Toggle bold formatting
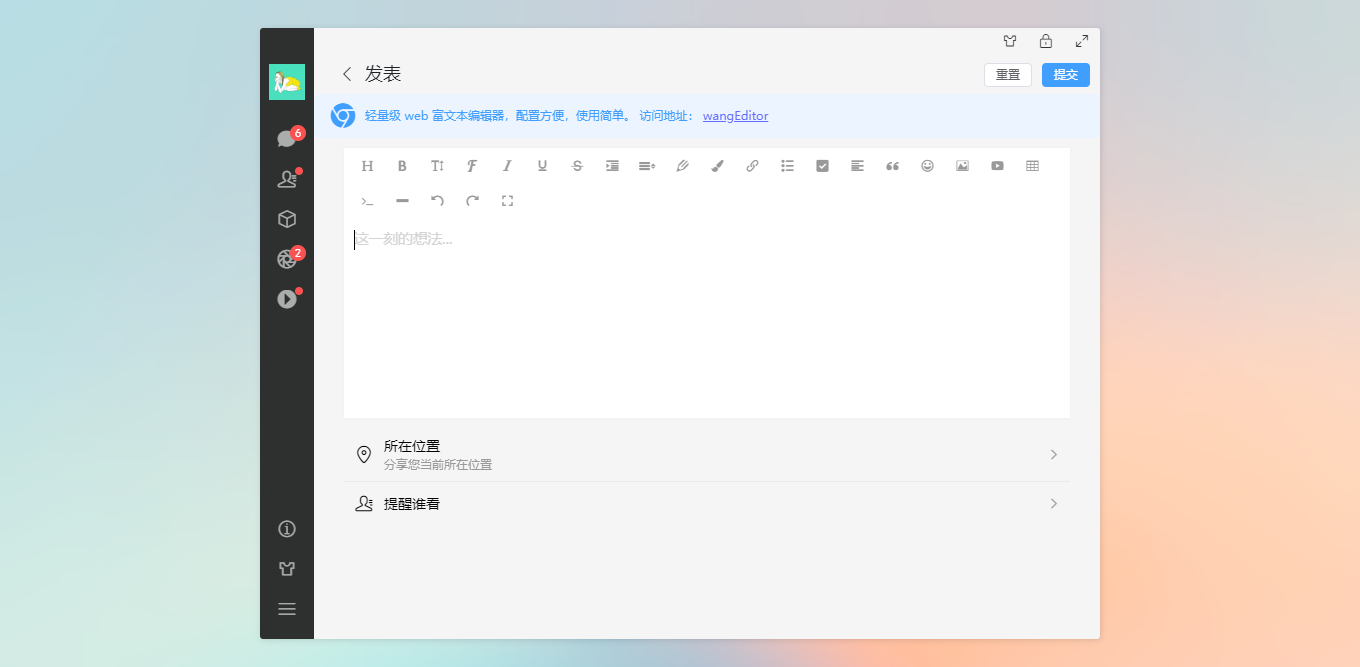The height and width of the screenshot is (667, 1360). tap(402, 166)
